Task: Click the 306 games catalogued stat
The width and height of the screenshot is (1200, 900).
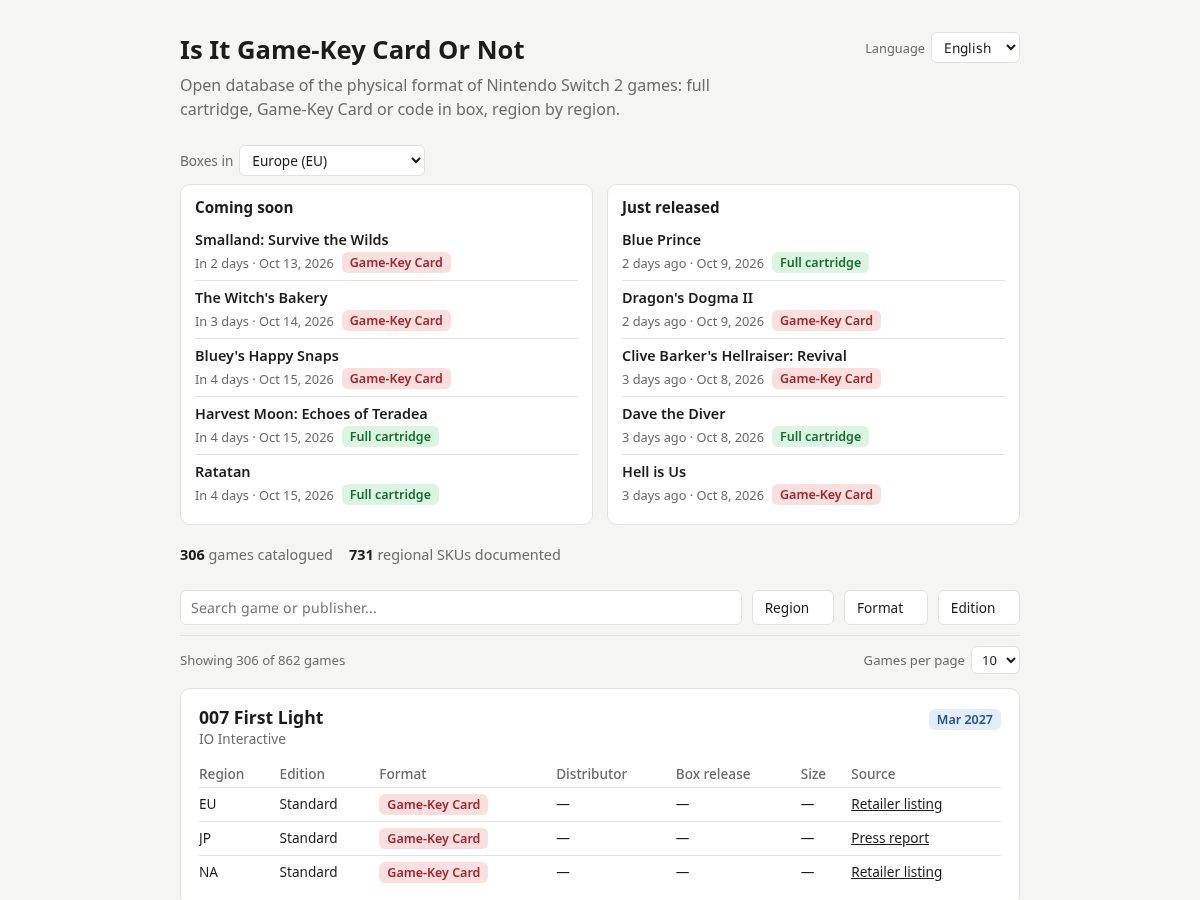Action: (256, 555)
